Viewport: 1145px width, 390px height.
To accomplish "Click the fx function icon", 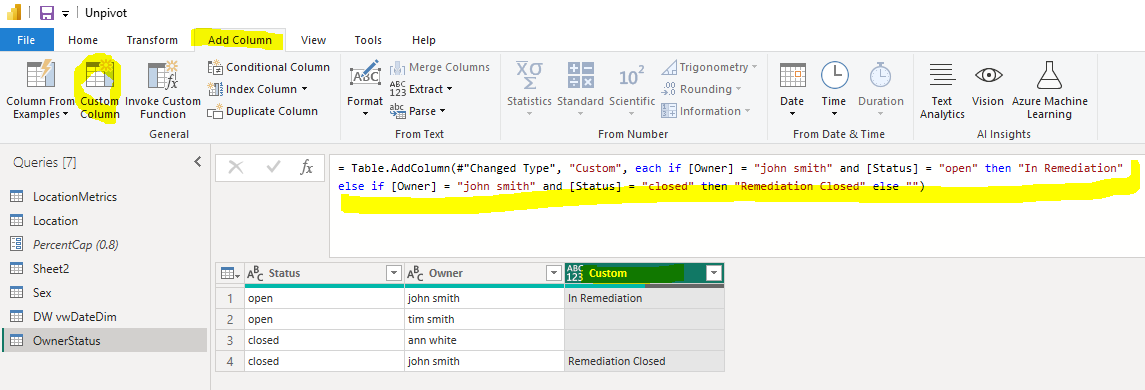I will coord(307,167).
